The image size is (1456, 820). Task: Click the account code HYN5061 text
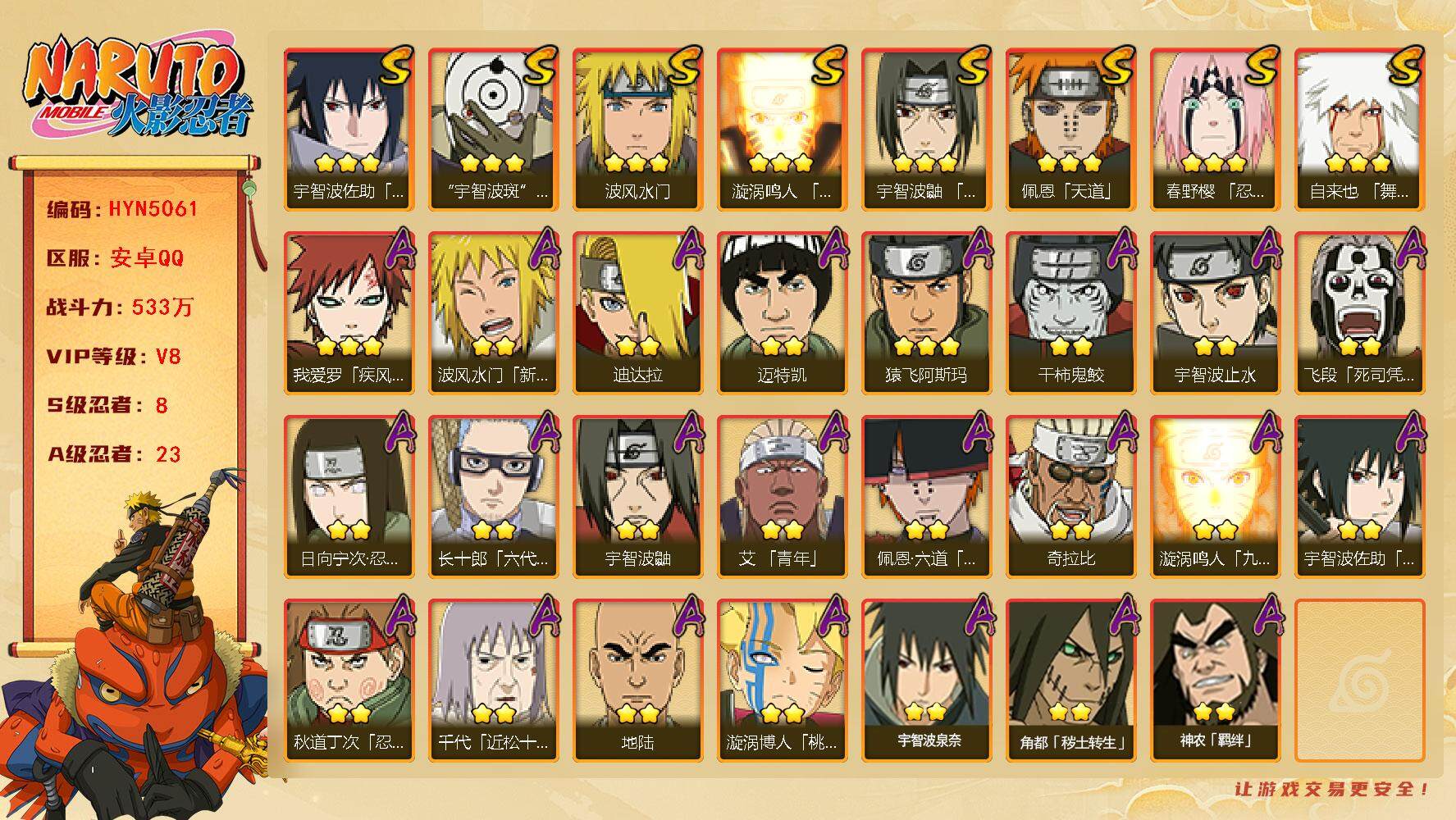tap(153, 209)
